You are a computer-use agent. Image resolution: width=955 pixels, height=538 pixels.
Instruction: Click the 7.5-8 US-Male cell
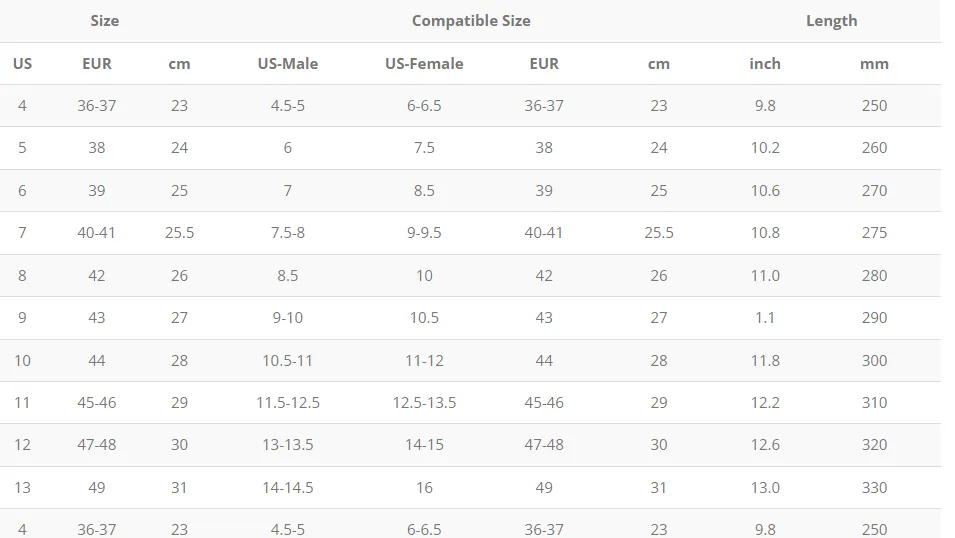[287, 233]
